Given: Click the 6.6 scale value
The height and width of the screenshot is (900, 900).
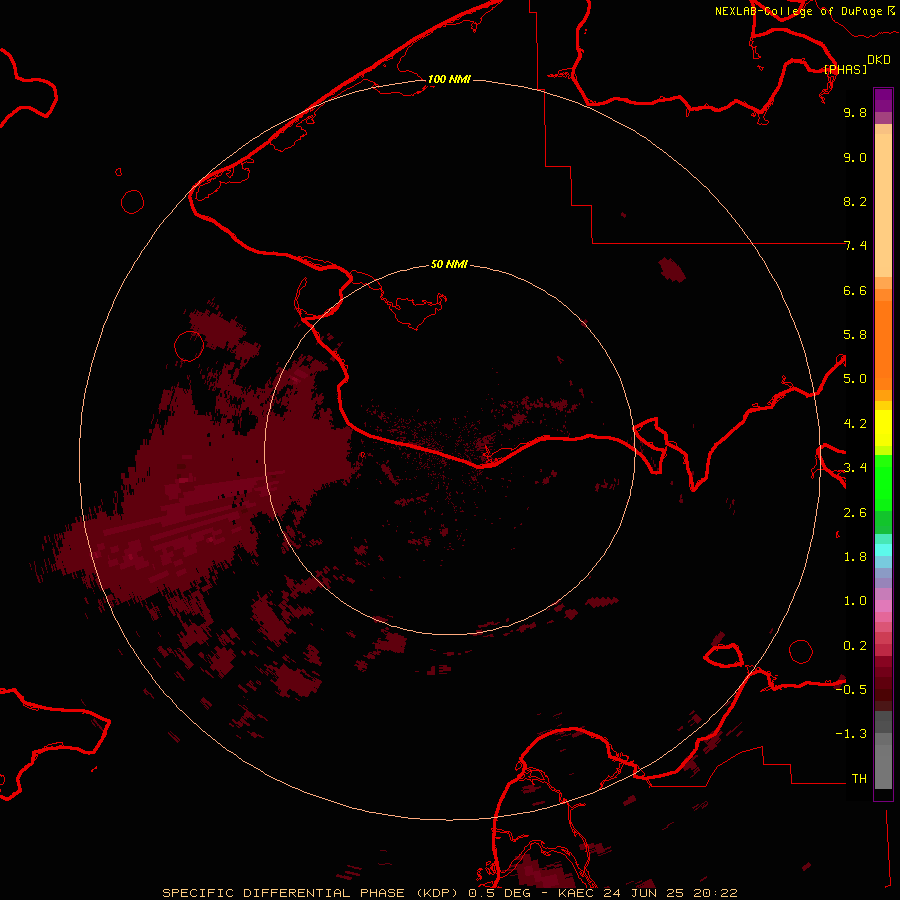Looking at the screenshot, I should 855,290.
